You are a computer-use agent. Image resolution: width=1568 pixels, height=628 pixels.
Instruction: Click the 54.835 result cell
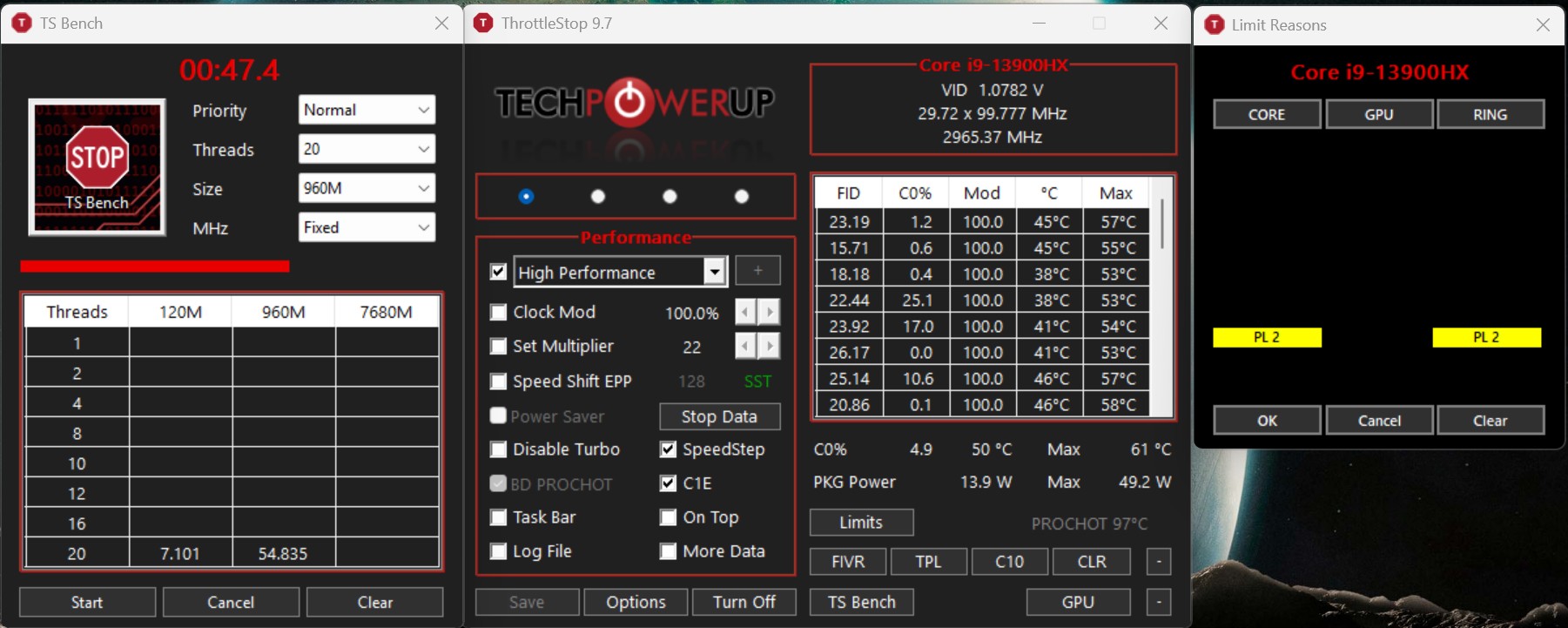[x=283, y=553]
